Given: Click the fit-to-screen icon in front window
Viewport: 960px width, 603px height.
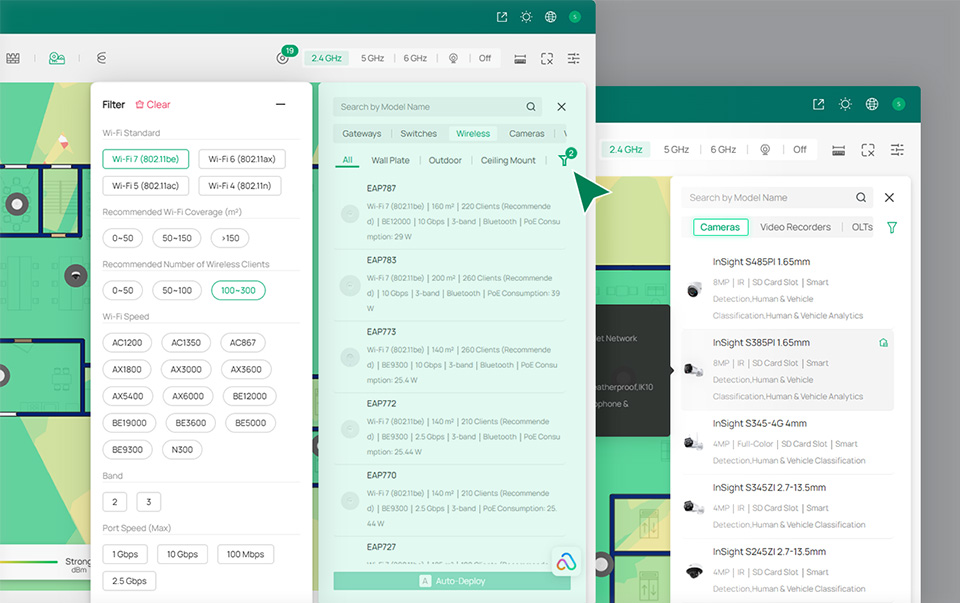Looking at the screenshot, I should 547,59.
